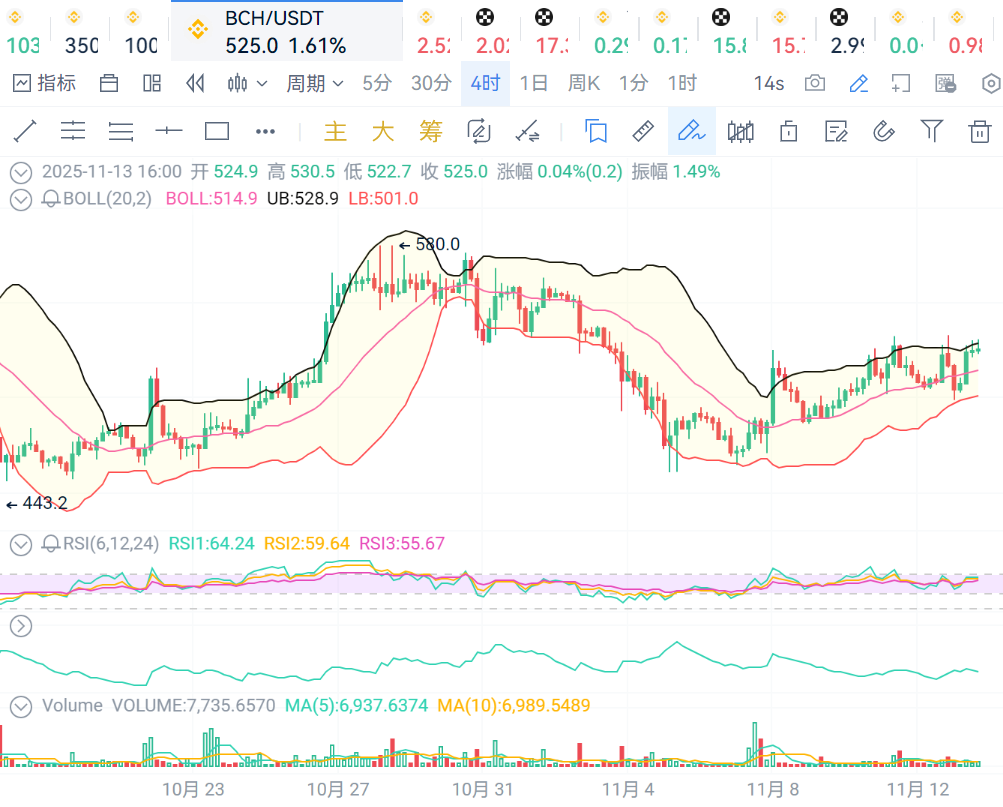Screen dimensions: 1003x807
Task: Click the ruler measure tool
Action: click(x=644, y=131)
